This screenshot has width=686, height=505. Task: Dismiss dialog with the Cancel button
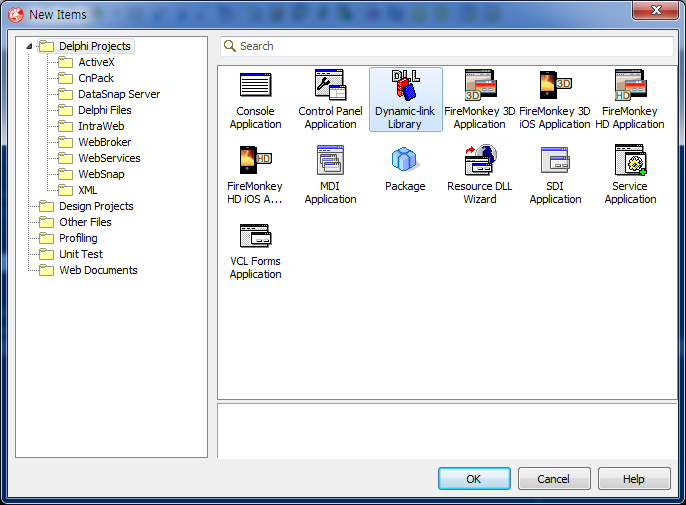(554, 479)
